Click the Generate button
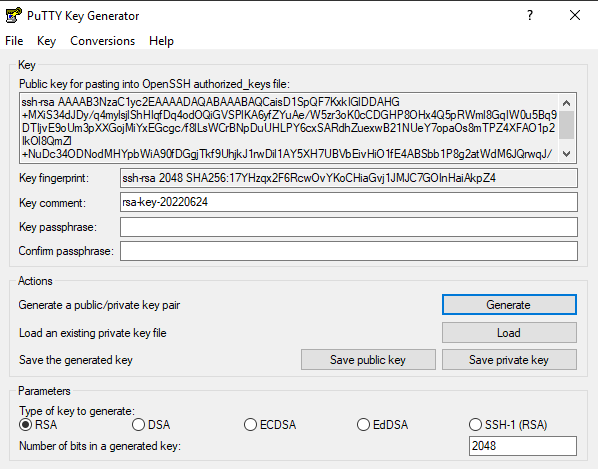 [509, 305]
